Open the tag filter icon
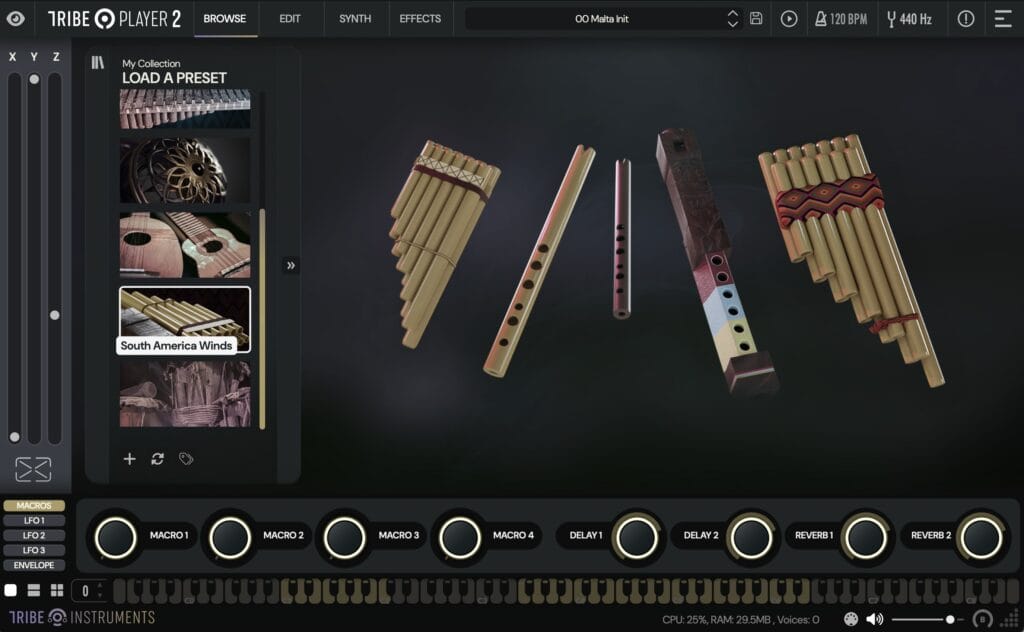Image resolution: width=1024 pixels, height=632 pixels. click(x=186, y=459)
